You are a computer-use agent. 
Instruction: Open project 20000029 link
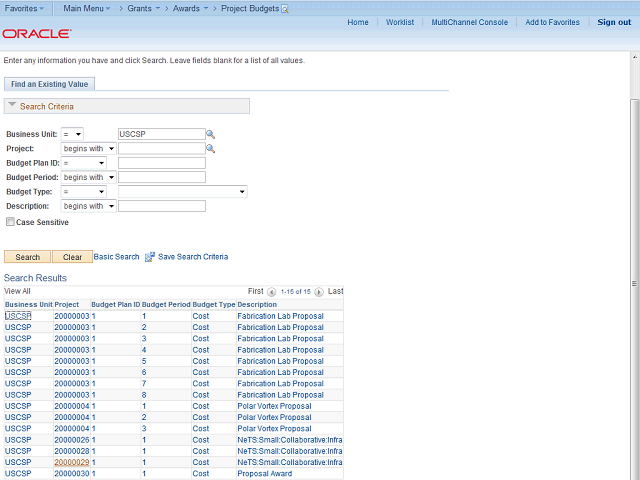pyautogui.click(x=72, y=462)
